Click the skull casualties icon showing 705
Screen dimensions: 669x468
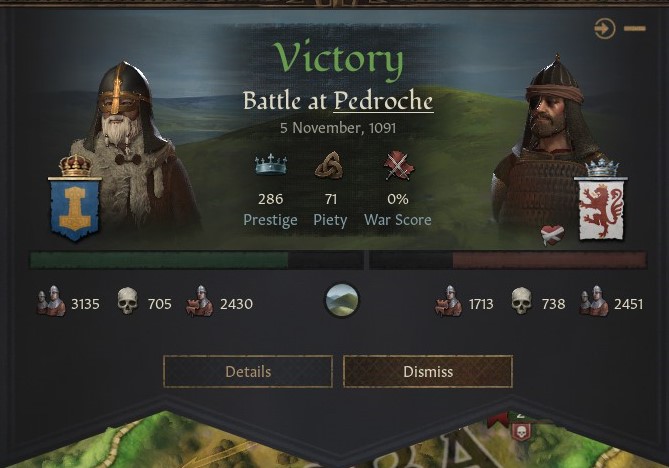coord(127,301)
